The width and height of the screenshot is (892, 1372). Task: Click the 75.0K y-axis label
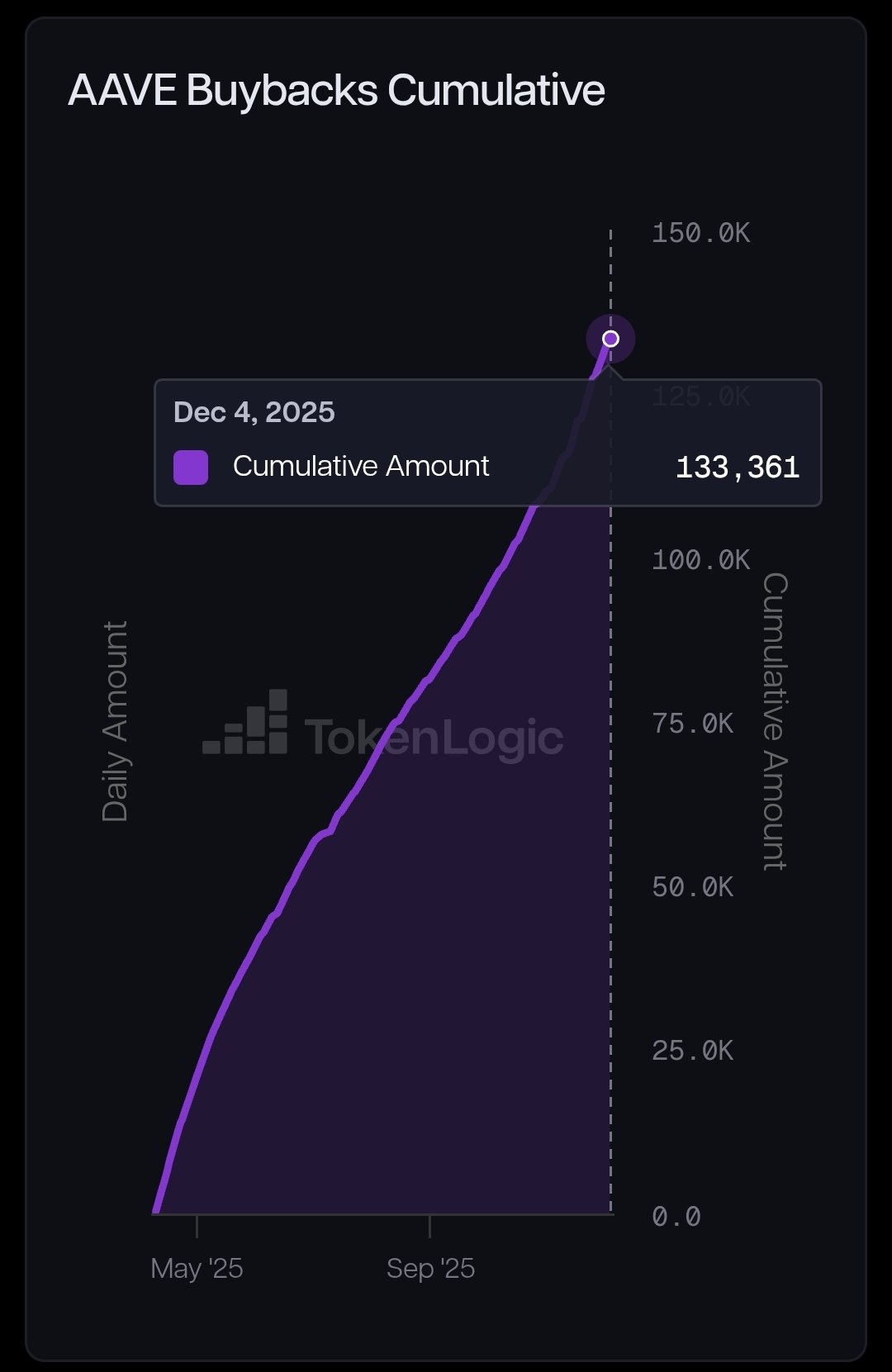[692, 724]
